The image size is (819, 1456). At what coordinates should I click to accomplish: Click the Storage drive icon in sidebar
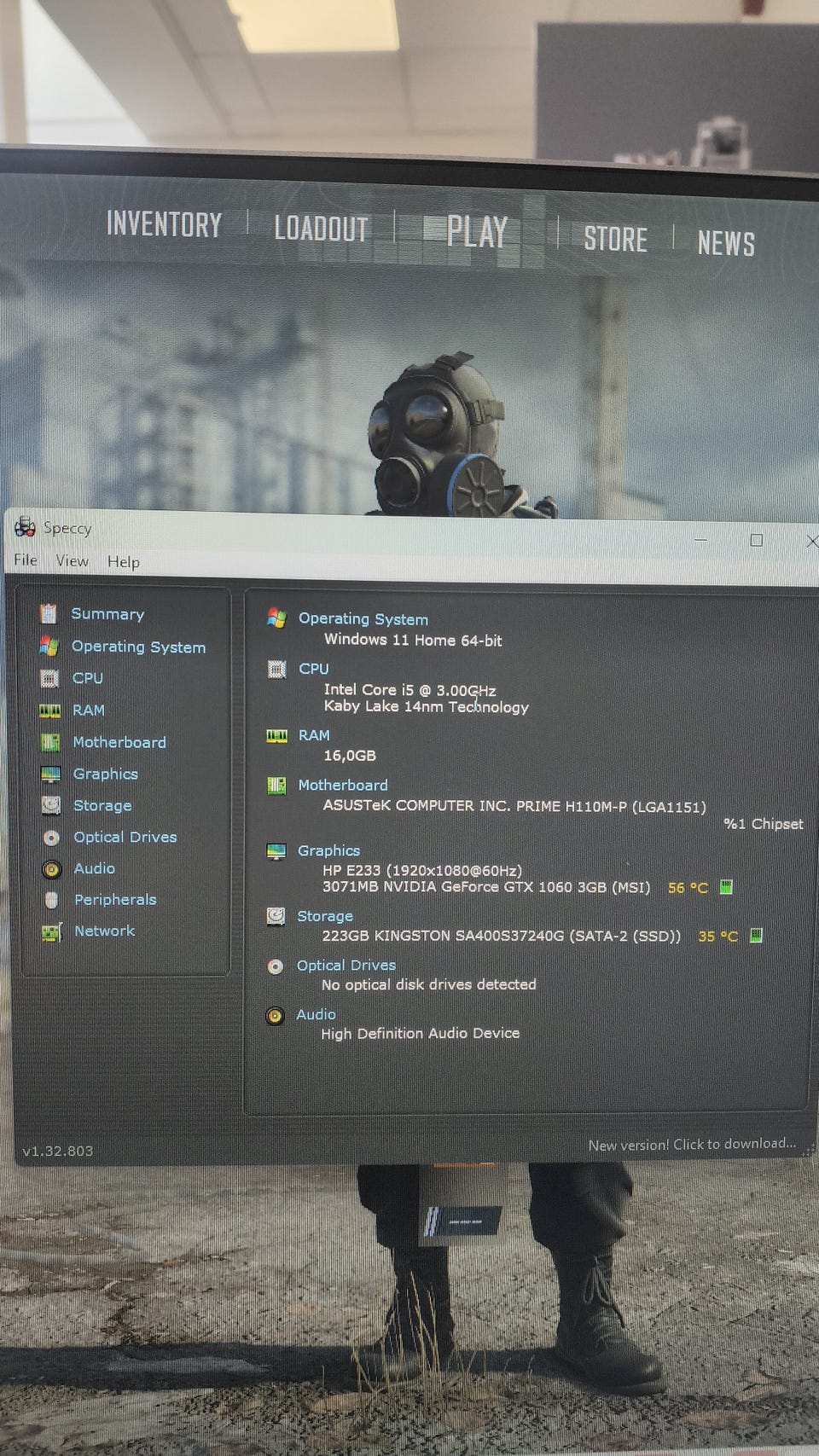(51, 805)
